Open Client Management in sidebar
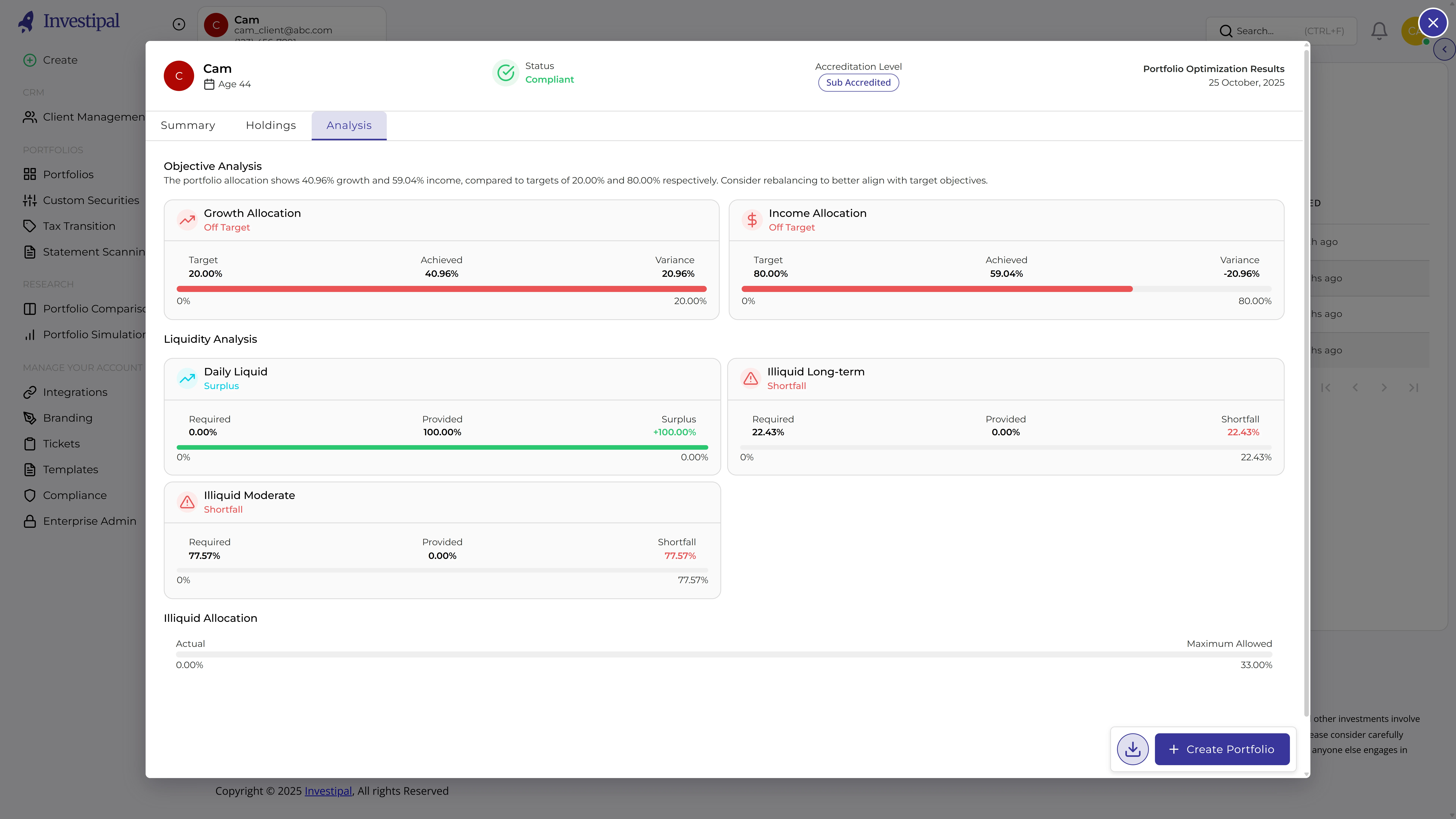Image resolution: width=1456 pixels, height=819 pixels. [x=84, y=117]
